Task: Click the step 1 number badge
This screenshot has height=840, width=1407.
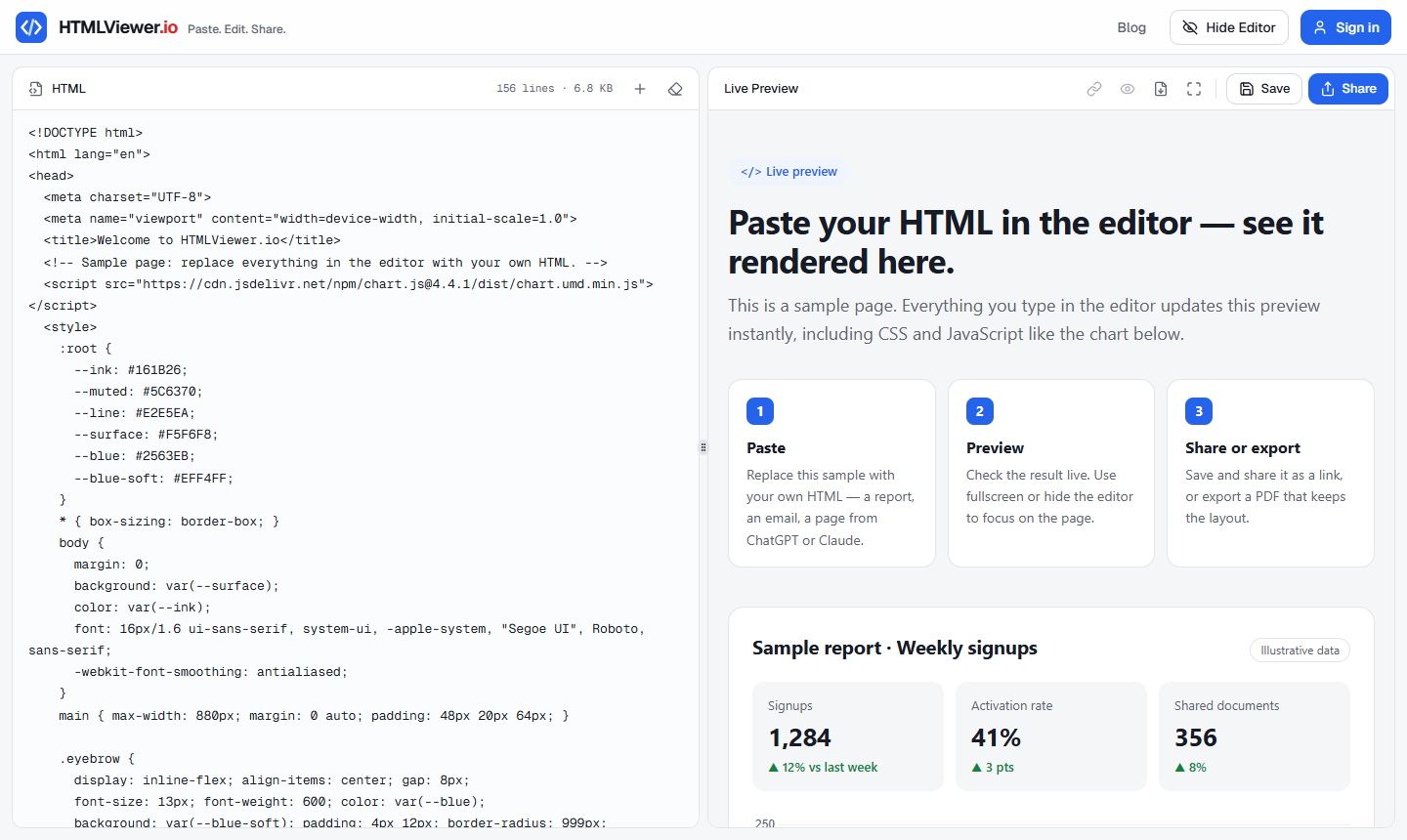Action: [x=760, y=411]
